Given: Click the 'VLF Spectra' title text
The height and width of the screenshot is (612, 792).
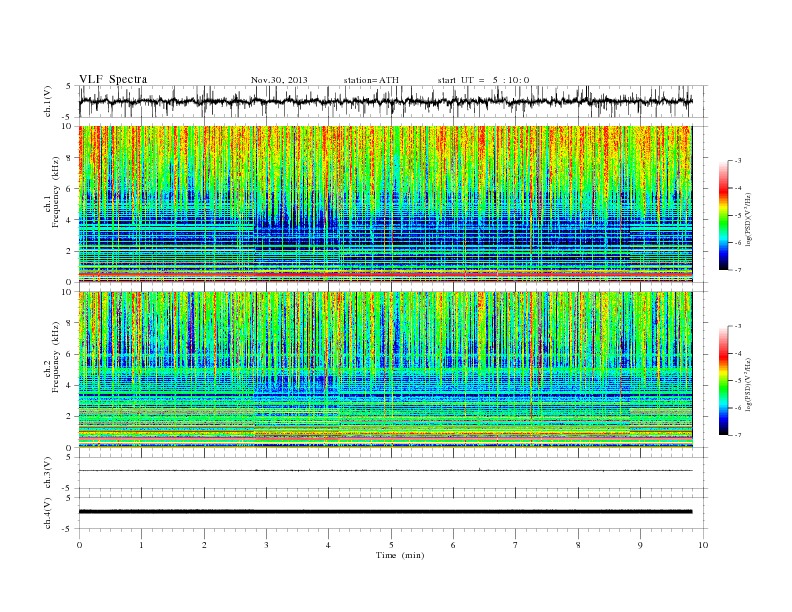Looking at the screenshot, I should [x=113, y=79].
